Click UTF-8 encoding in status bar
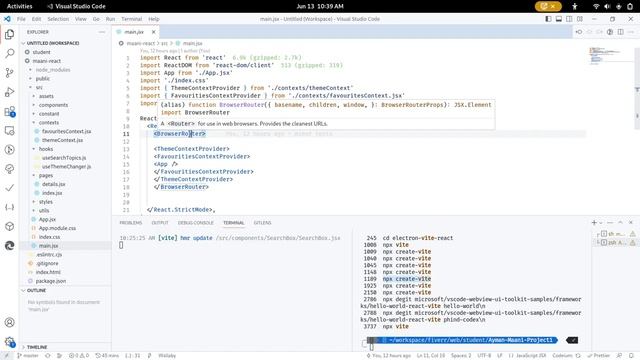The height and width of the screenshot is (360, 640). [484, 356]
